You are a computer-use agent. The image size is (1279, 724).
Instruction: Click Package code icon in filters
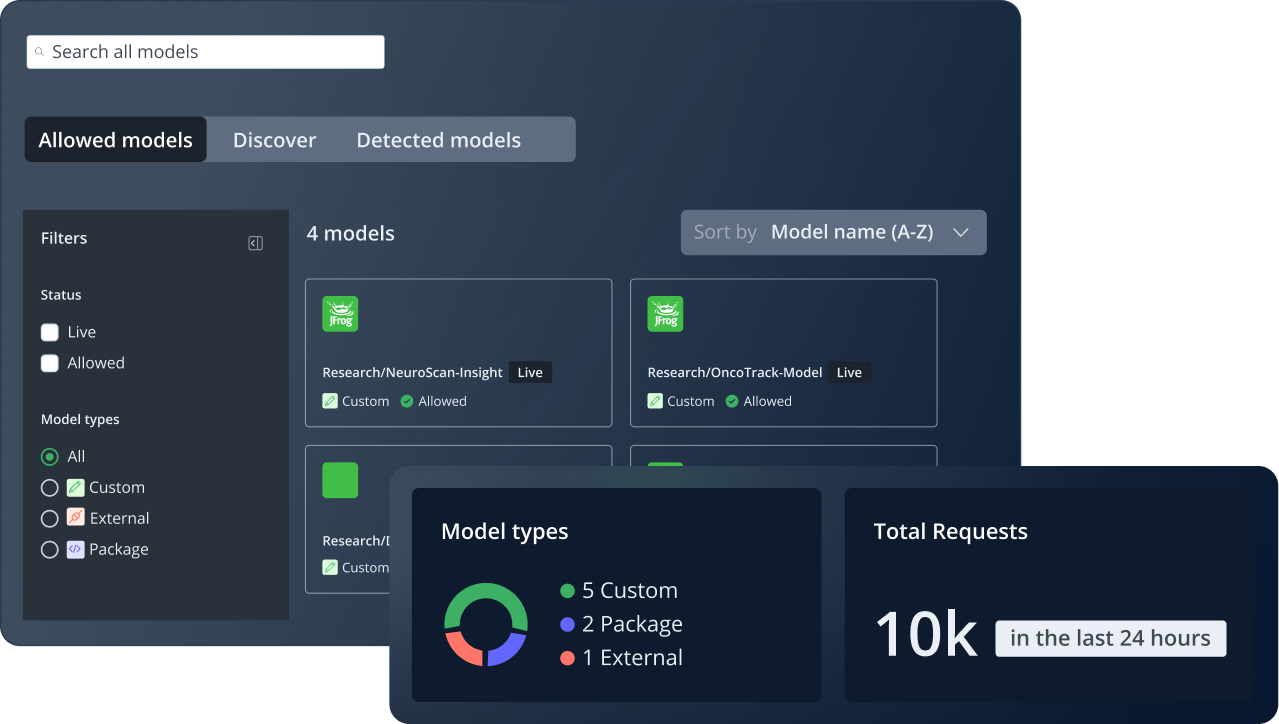point(76,549)
